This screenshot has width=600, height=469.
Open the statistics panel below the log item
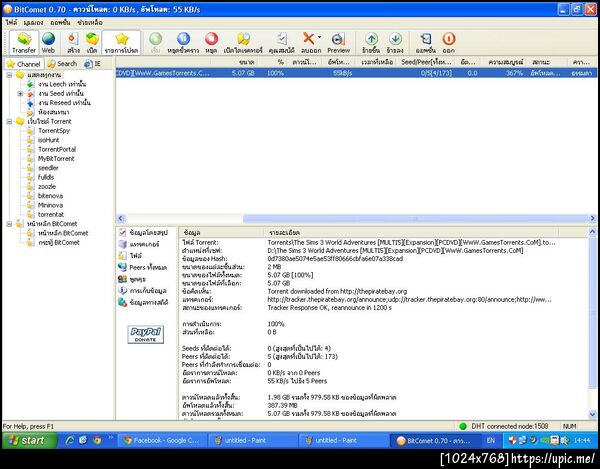pos(143,302)
